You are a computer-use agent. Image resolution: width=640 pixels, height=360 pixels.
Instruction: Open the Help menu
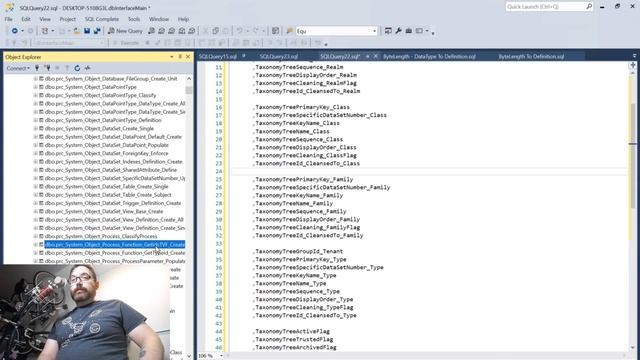coord(183,19)
